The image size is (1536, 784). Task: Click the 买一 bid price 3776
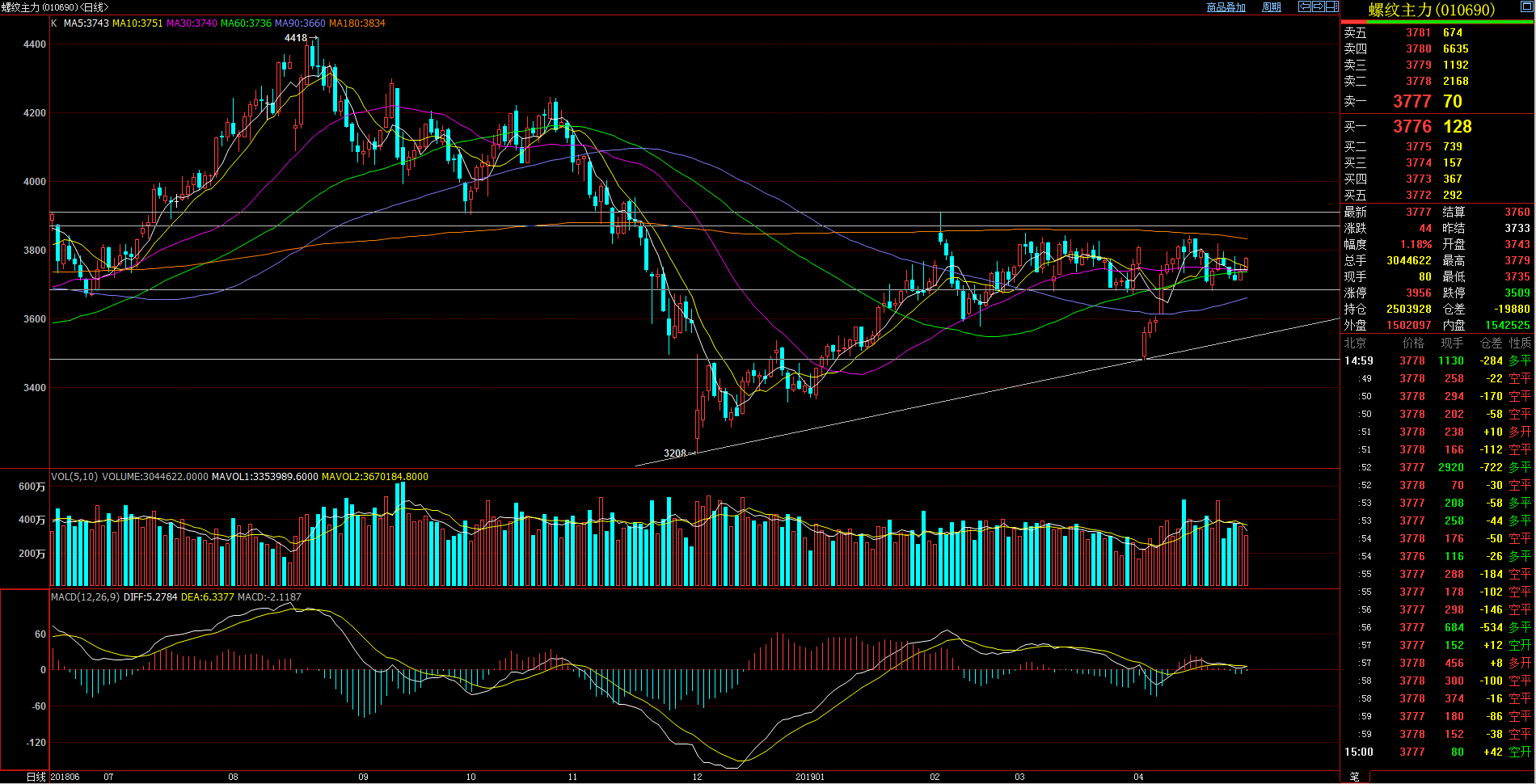tap(1412, 127)
